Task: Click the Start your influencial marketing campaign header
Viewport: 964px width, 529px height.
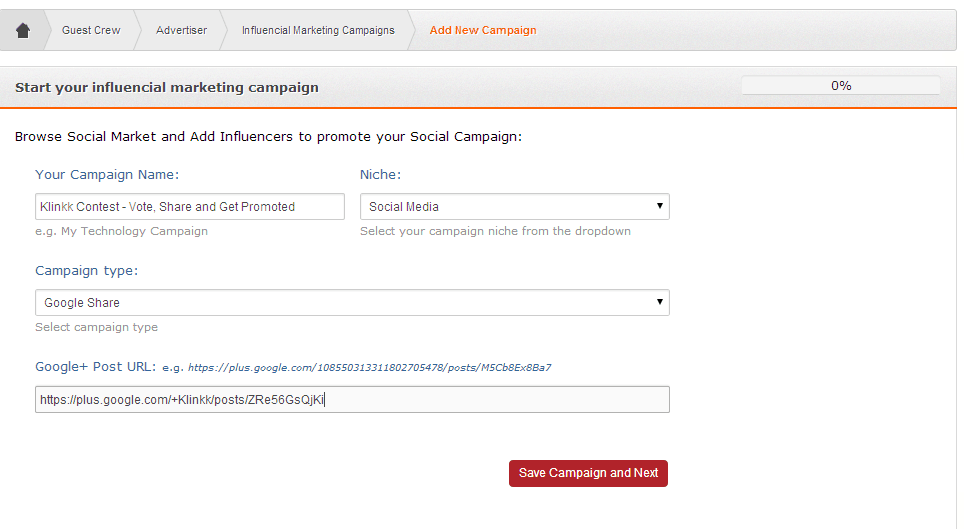Action: pyautogui.click(x=167, y=87)
